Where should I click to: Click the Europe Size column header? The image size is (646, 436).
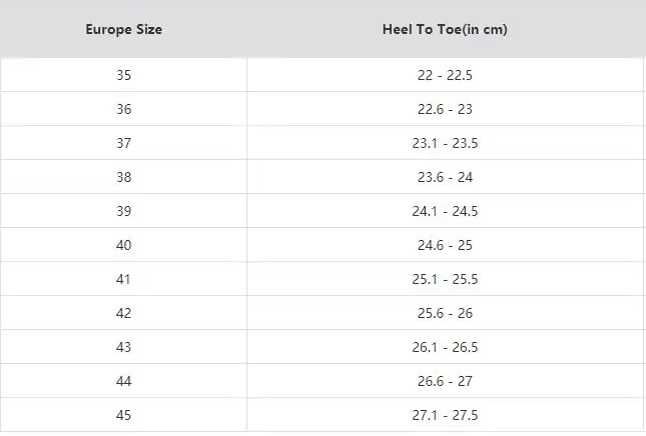click(x=123, y=29)
